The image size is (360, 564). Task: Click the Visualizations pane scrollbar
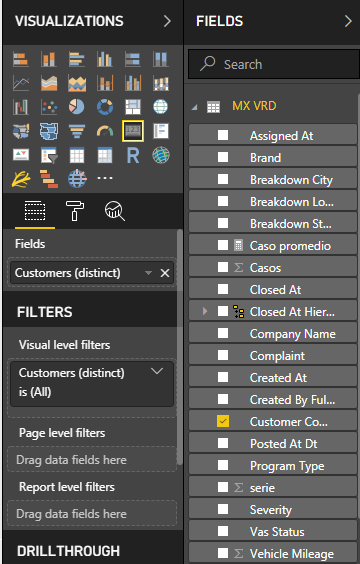tap(180, 347)
